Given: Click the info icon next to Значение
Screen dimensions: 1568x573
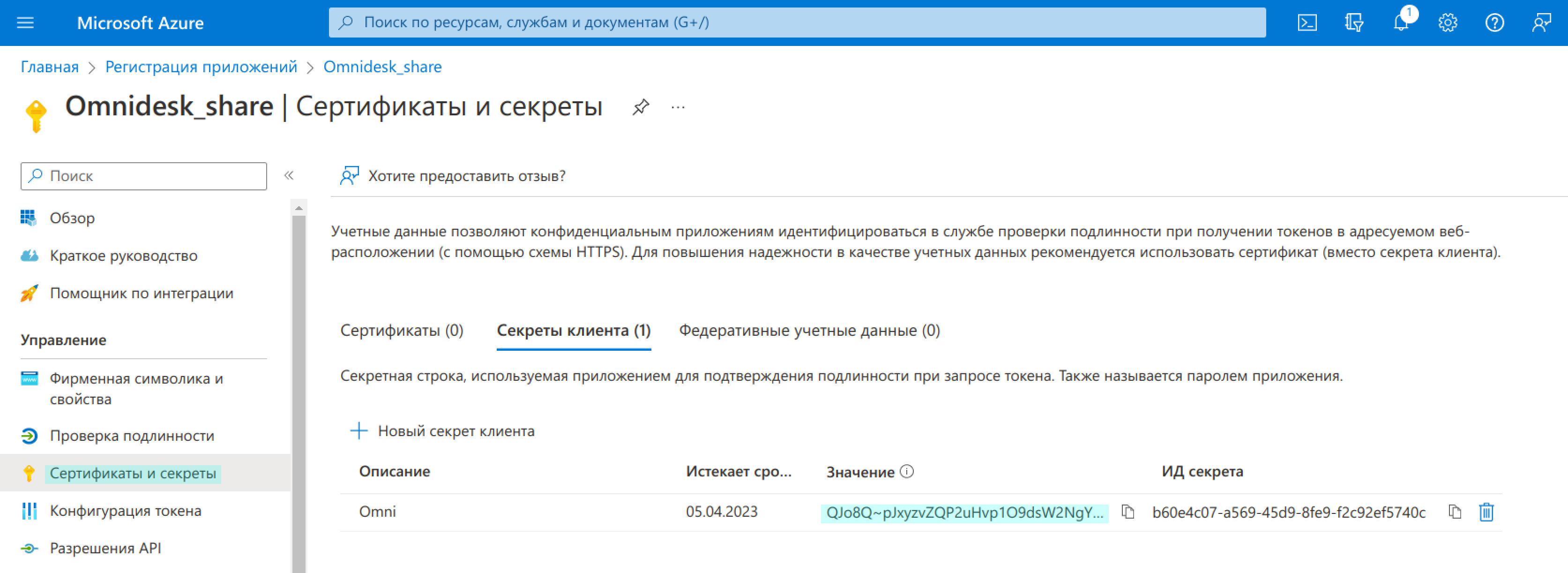Looking at the screenshot, I should coord(906,471).
